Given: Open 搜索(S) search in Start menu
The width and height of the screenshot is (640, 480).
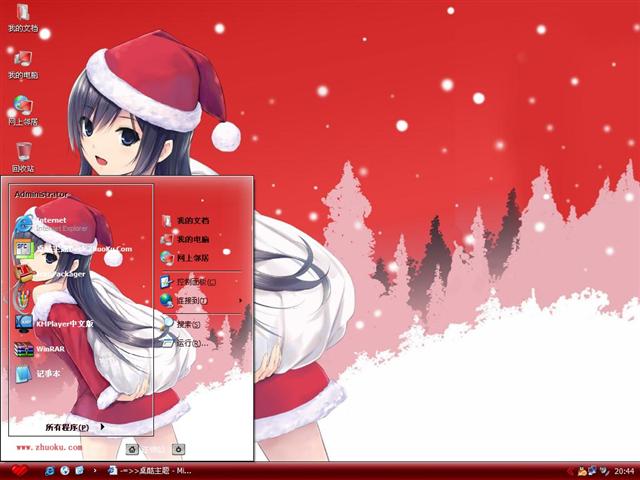Looking at the screenshot, I should (x=181, y=324).
